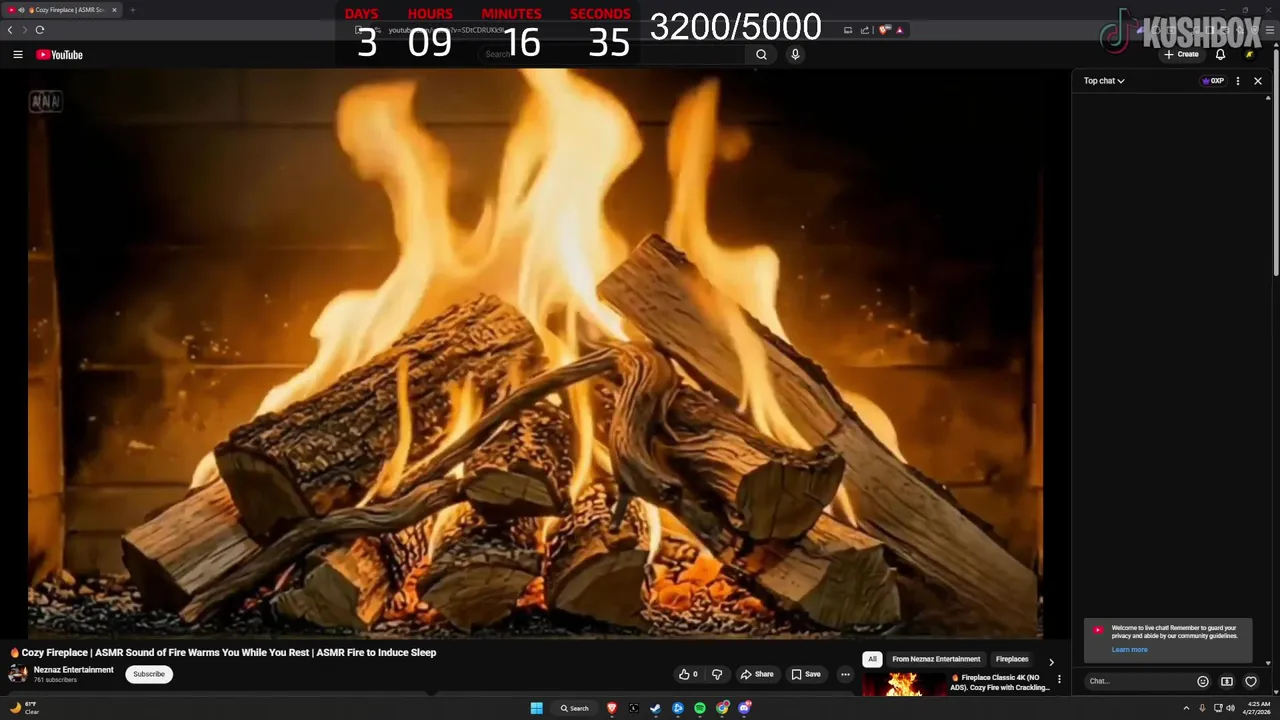This screenshot has width=1280, height=720.
Task: Select the Fireplaces filter chip
Action: (x=1012, y=659)
